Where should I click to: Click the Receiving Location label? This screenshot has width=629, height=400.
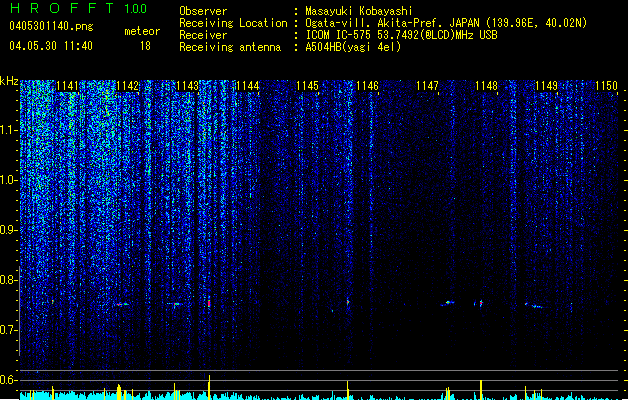[x=233, y=23]
